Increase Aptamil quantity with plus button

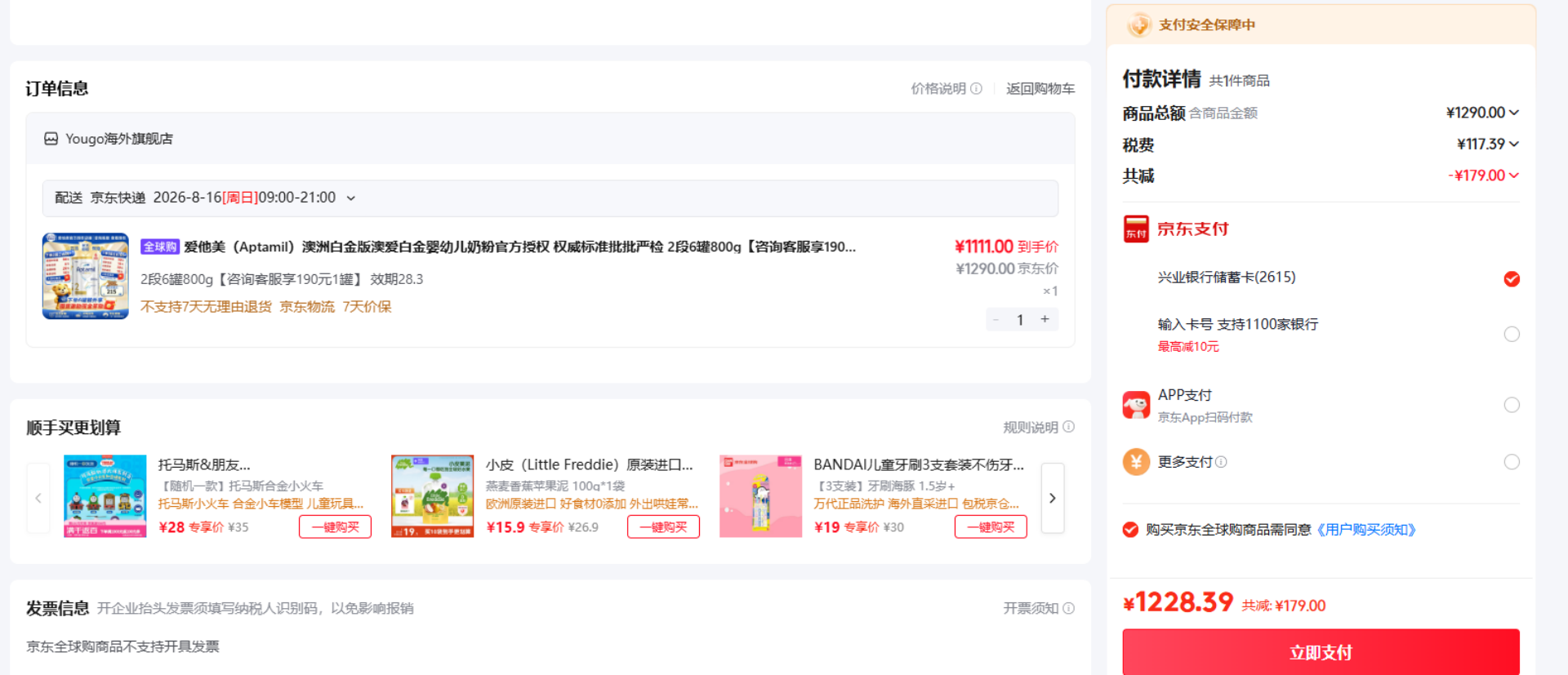coord(1045,319)
